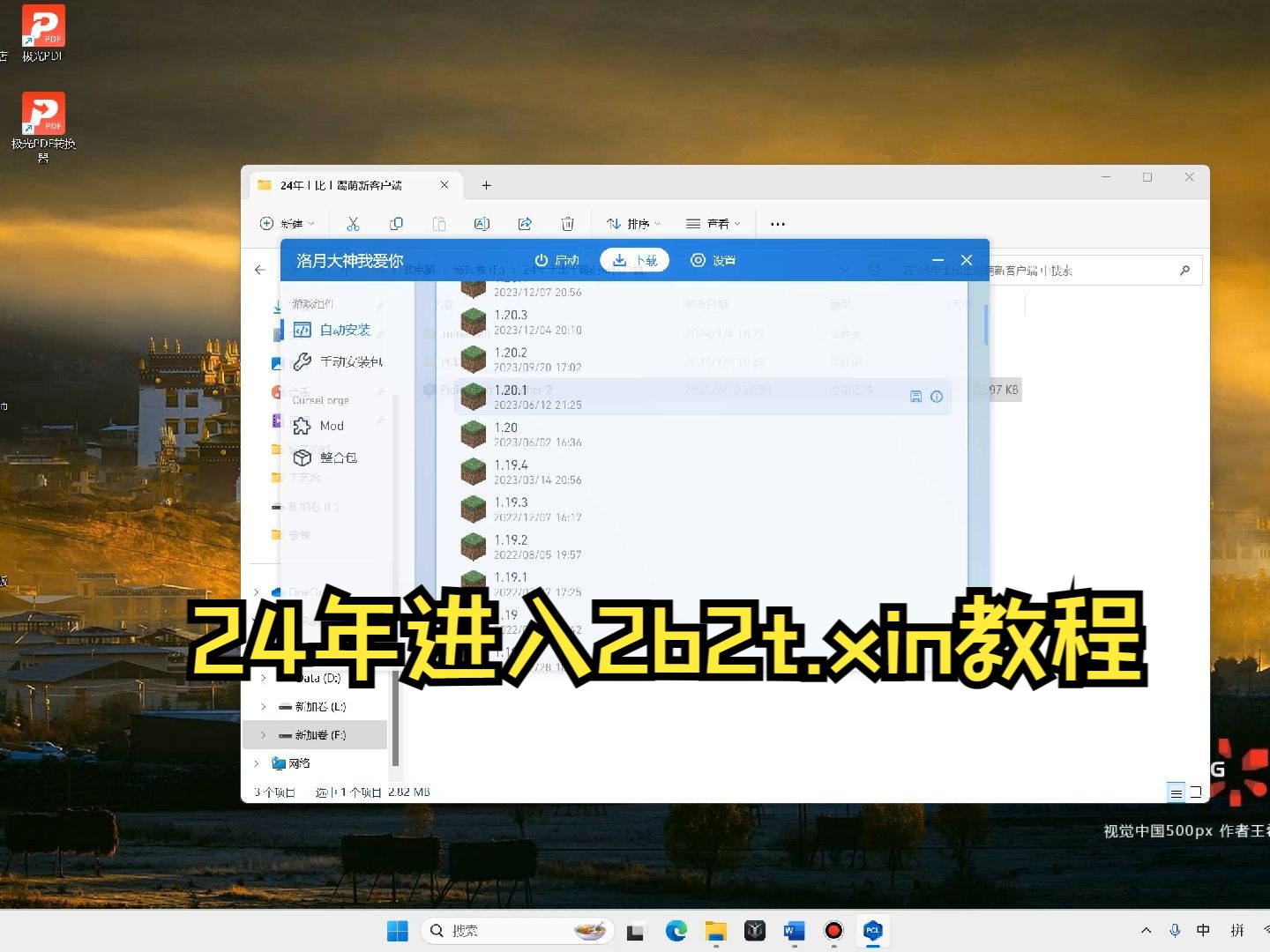Switch Explorer to details view

click(x=1176, y=792)
